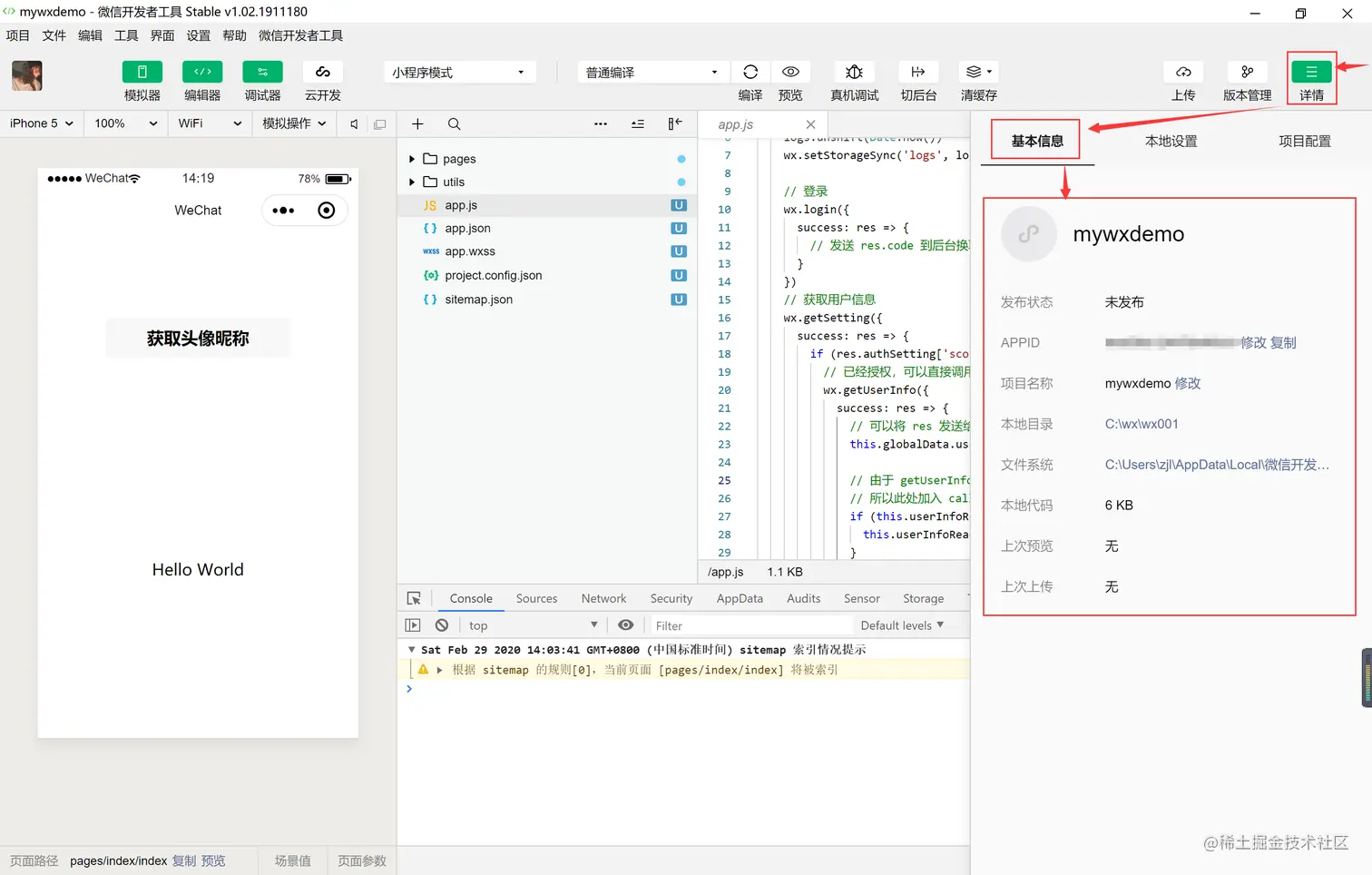The width and height of the screenshot is (1372, 875).
Task: Collapse the file tree panel icon
Action: [674, 124]
